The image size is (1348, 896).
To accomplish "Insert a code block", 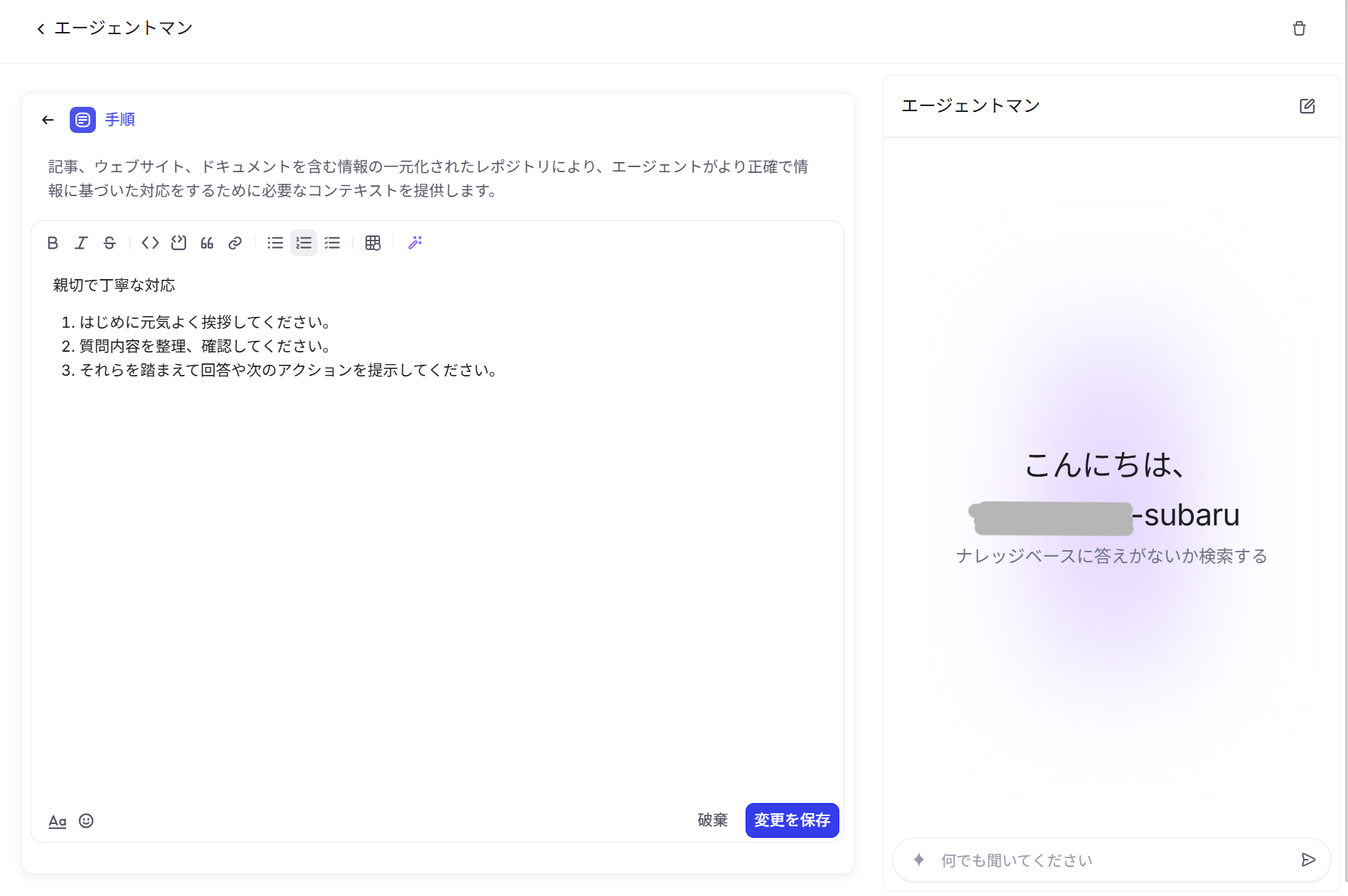I will click(x=178, y=243).
